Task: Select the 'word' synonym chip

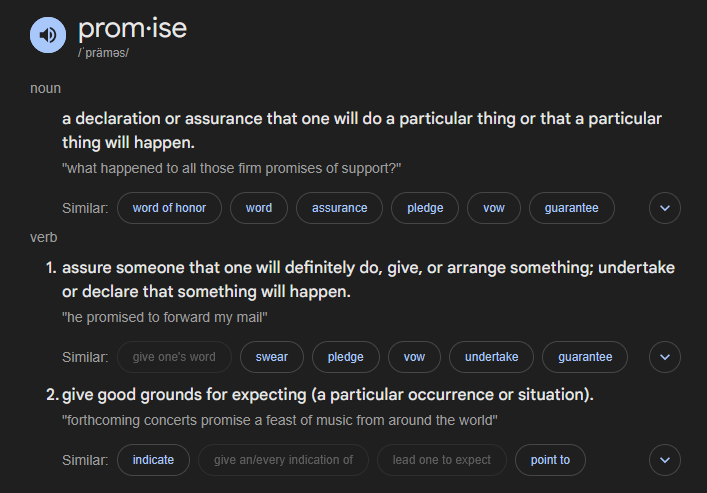Action: pos(259,208)
